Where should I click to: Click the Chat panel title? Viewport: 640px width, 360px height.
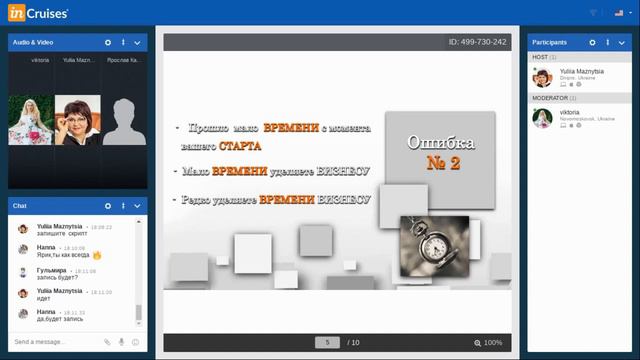coord(20,206)
